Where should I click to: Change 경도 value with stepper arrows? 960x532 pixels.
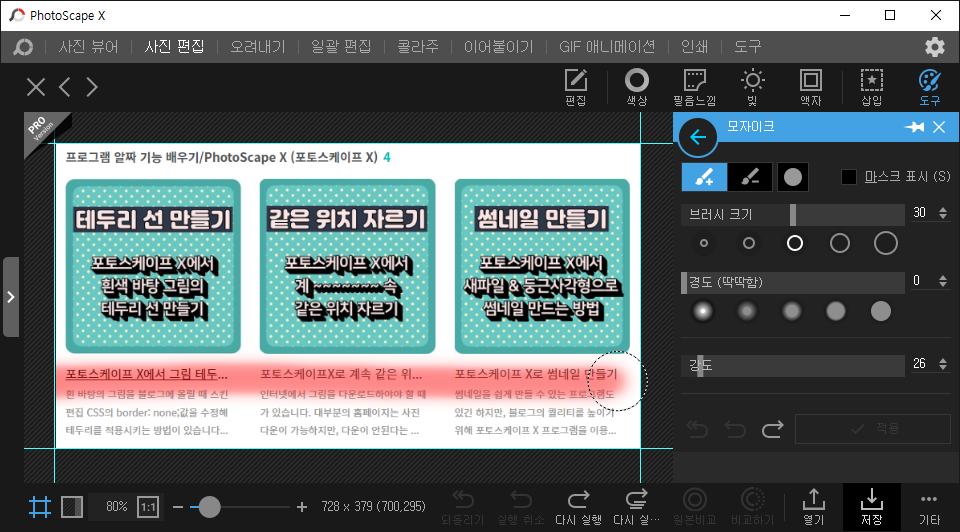click(943, 280)
